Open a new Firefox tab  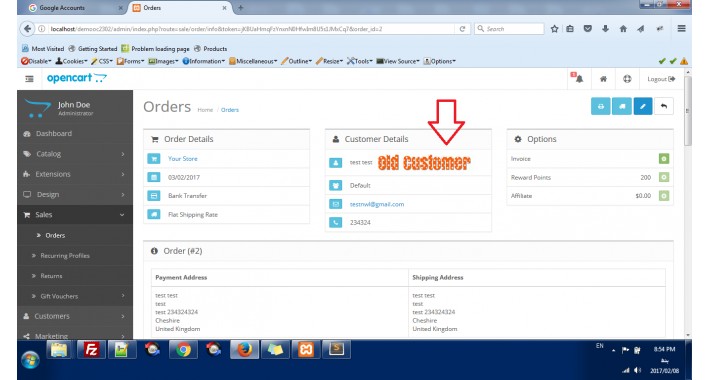click(240, 8)
